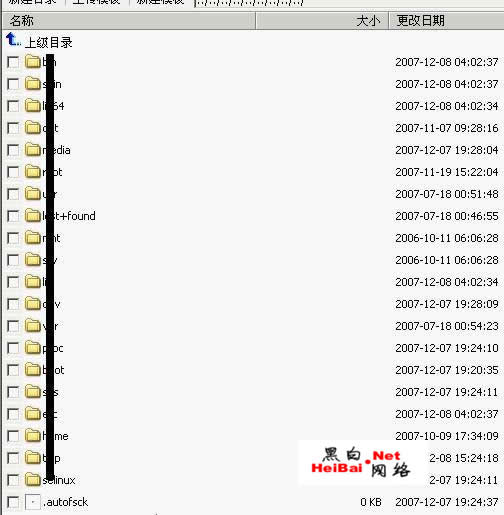Screen dimensions: 504x515
Task: Open the var folder icon
Action: [x=33, y=326]
